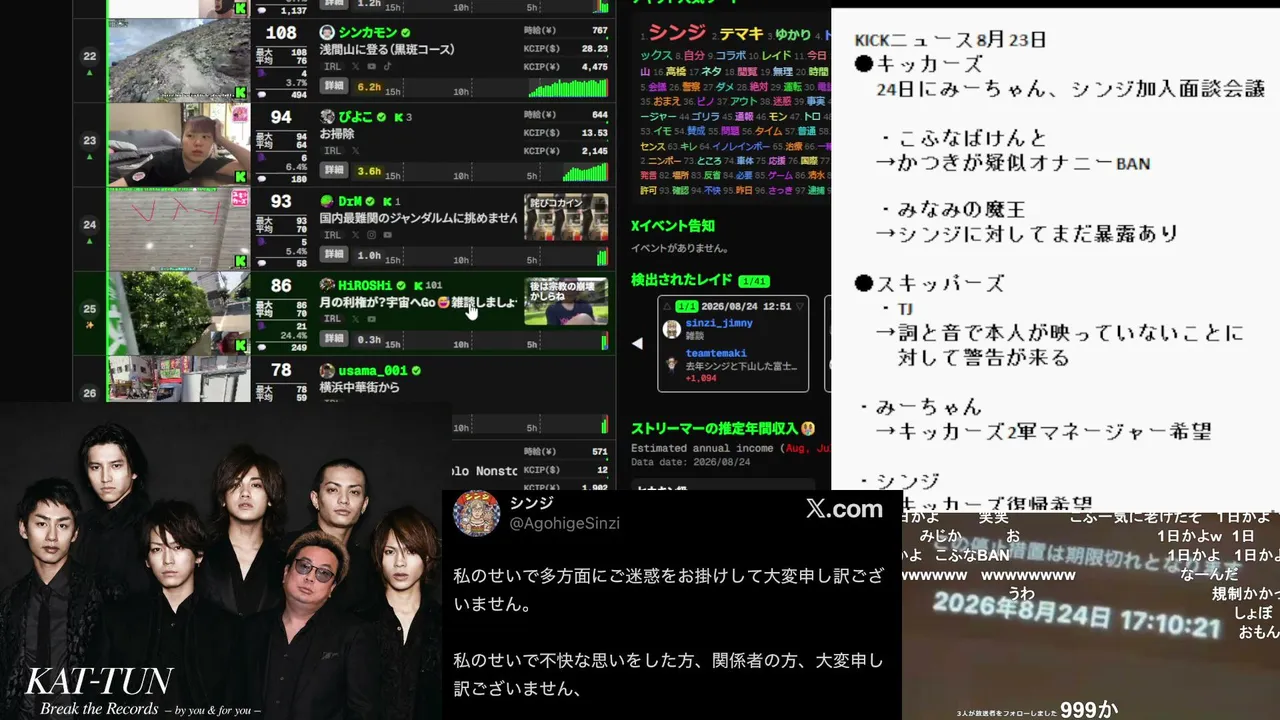Open 詳細 details for HiROSHi

tap(334, 339)
